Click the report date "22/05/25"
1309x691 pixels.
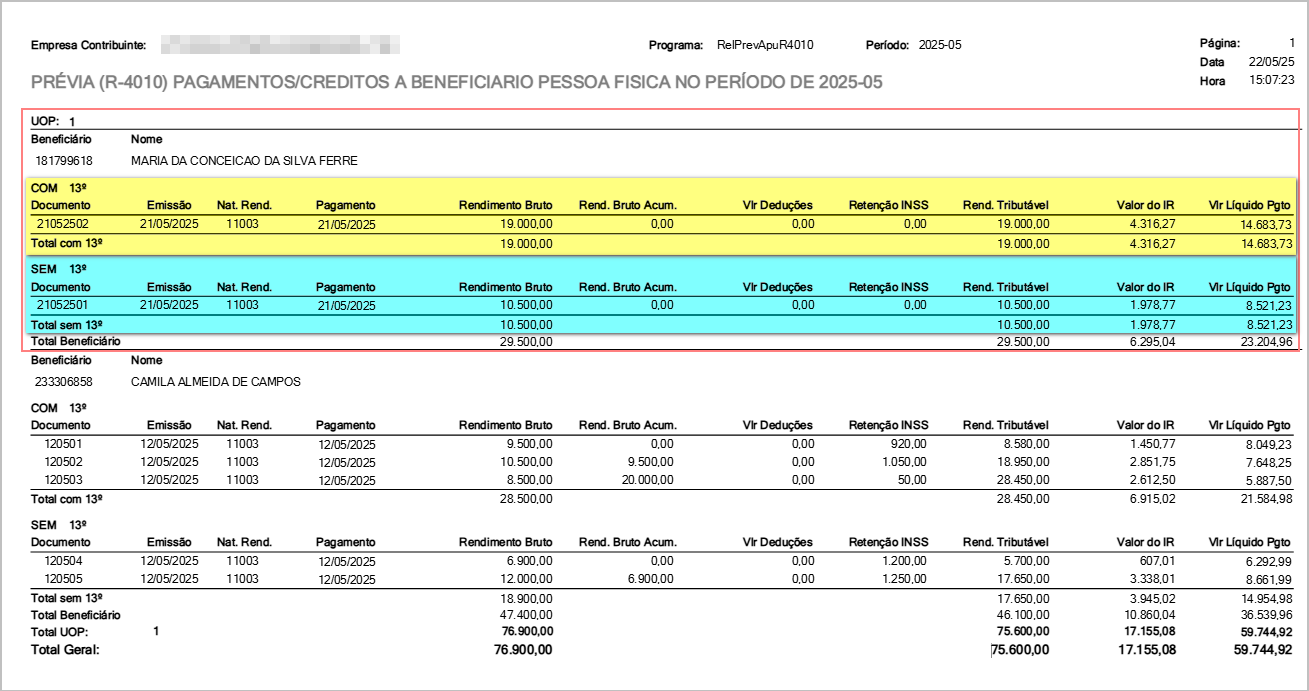click(x=1271, y=62)
